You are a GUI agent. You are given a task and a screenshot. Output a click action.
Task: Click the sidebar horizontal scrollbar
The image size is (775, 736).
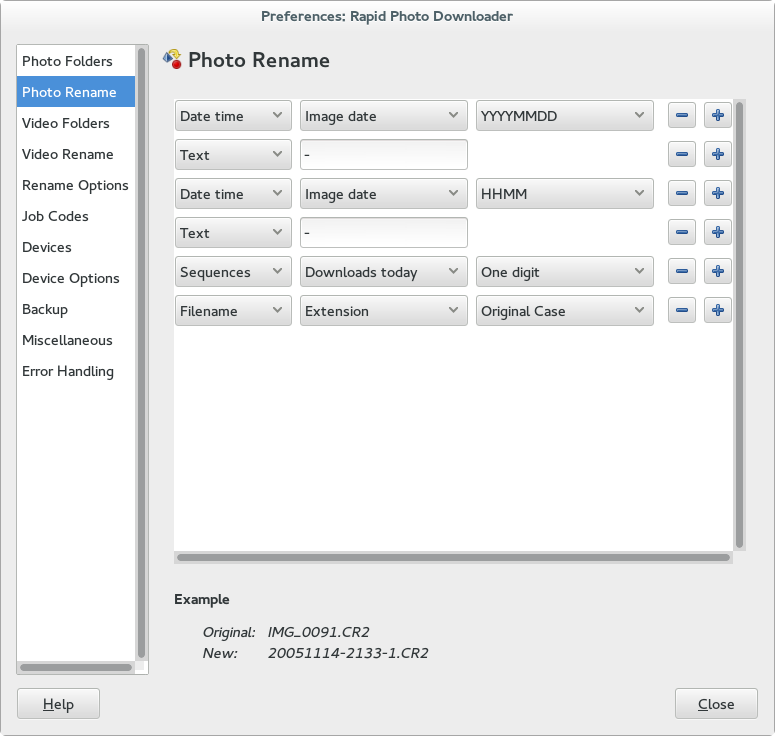(x=76, y=667)
